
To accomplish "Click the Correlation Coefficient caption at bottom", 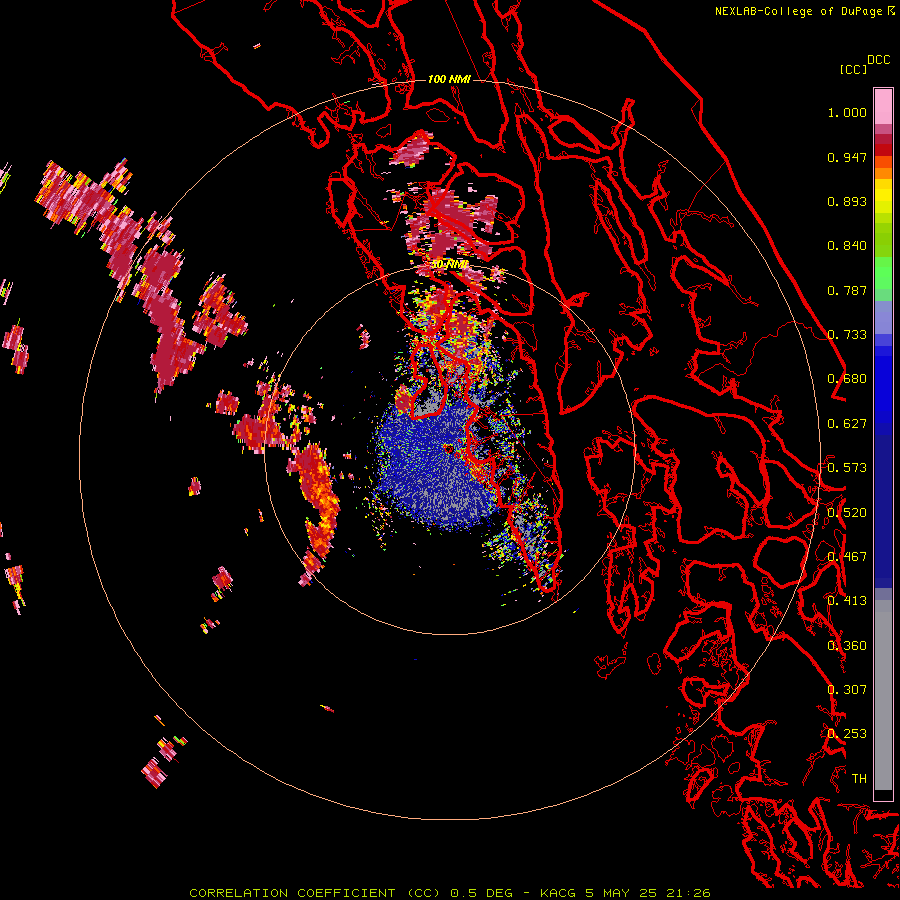I will point(449,893).
